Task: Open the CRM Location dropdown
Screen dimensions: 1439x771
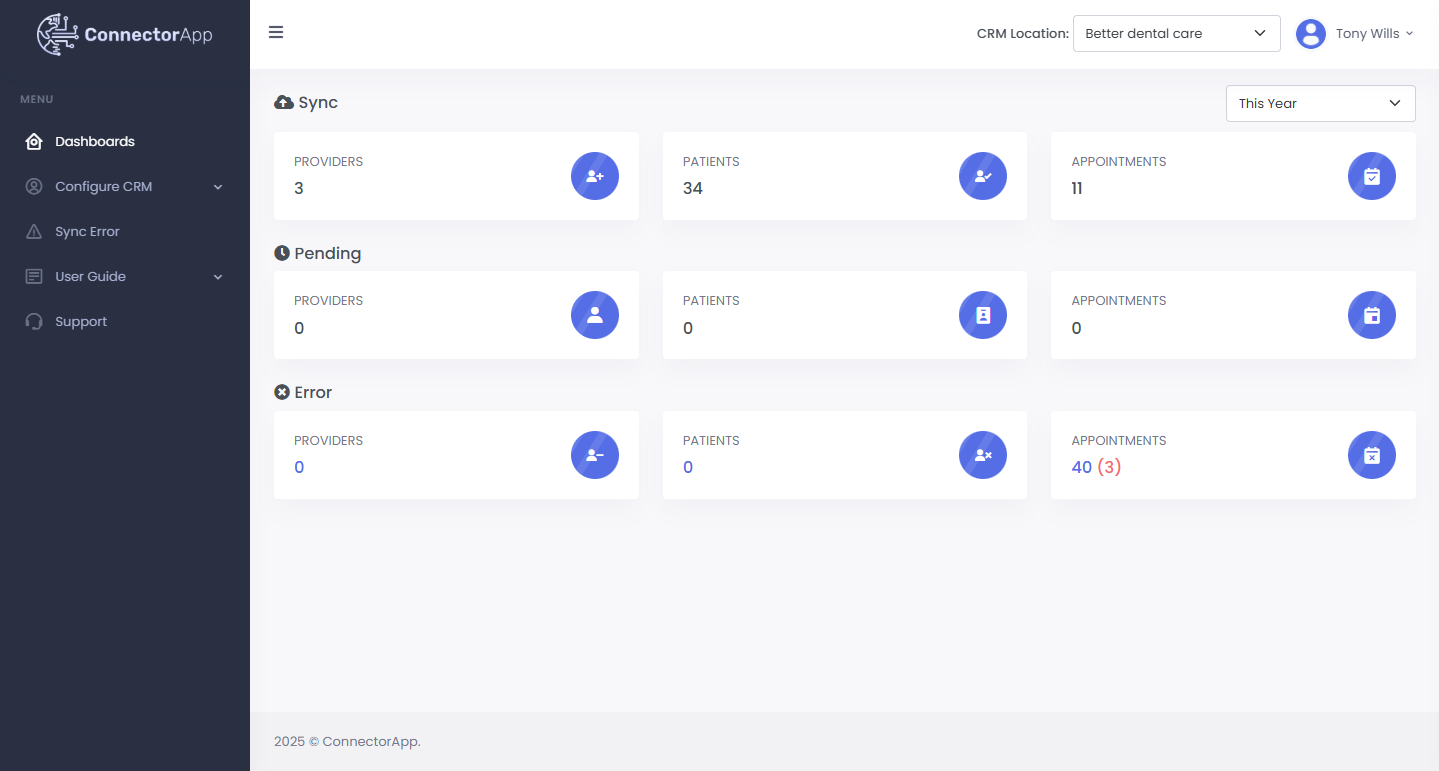Action: tap(1176, 33)
